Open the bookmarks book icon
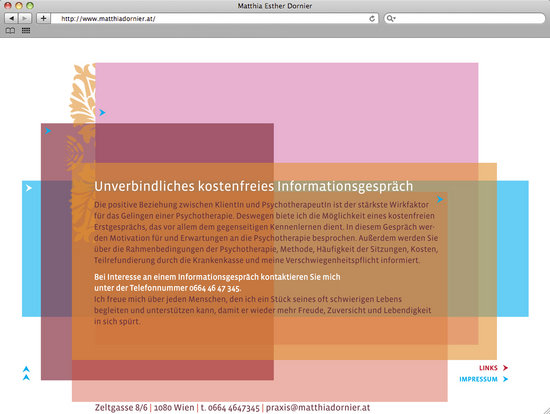 click(10, 31)
